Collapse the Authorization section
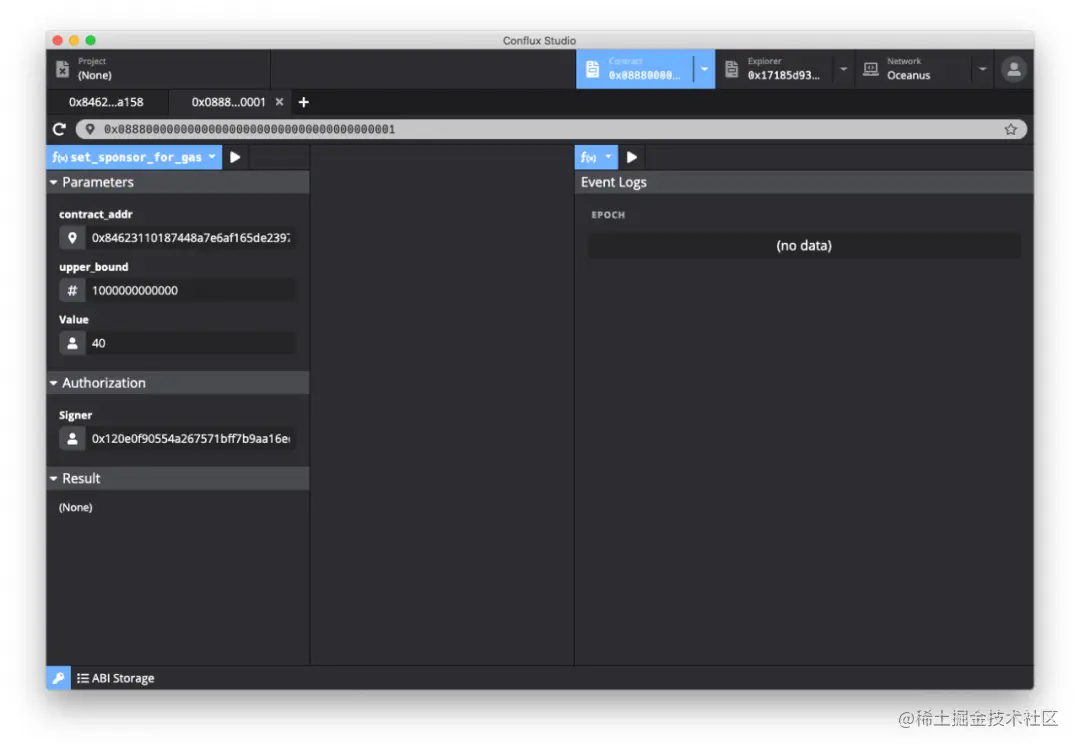 [178, 383]
